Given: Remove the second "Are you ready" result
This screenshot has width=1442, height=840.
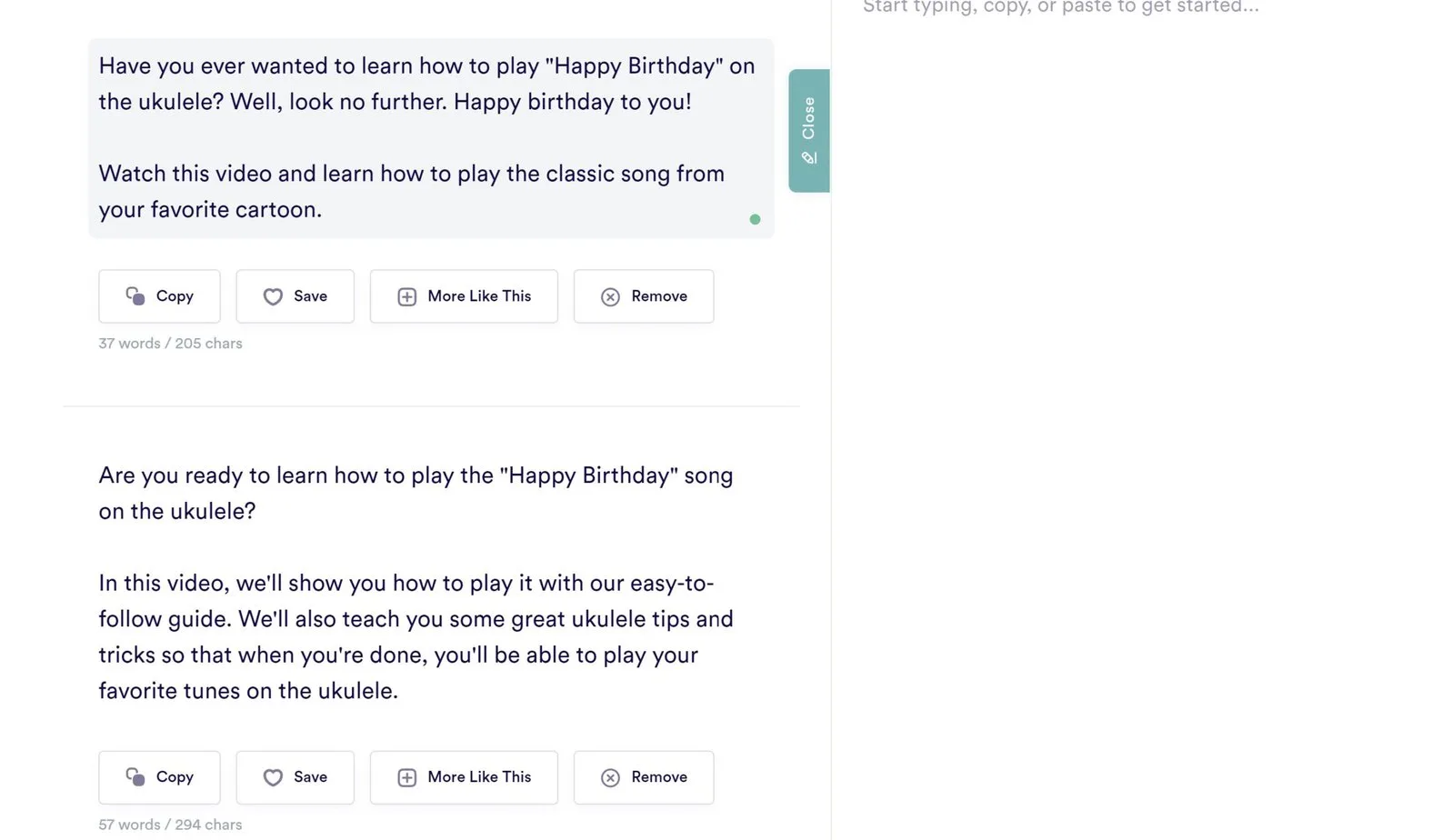Looking at the screenshot, I should click(644, 777).
